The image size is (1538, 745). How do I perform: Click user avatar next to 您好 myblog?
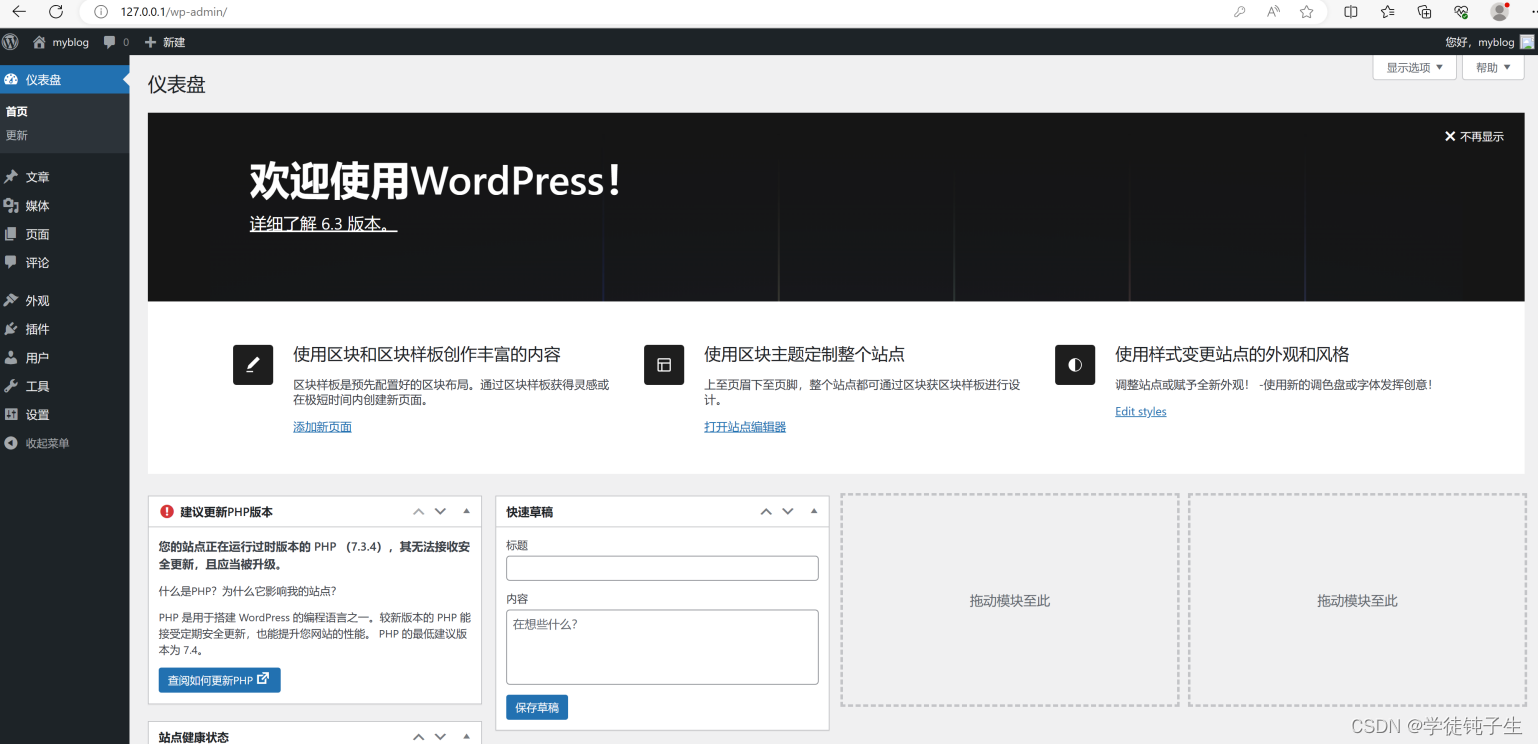pyautogui.click(x=1527, y=42)
